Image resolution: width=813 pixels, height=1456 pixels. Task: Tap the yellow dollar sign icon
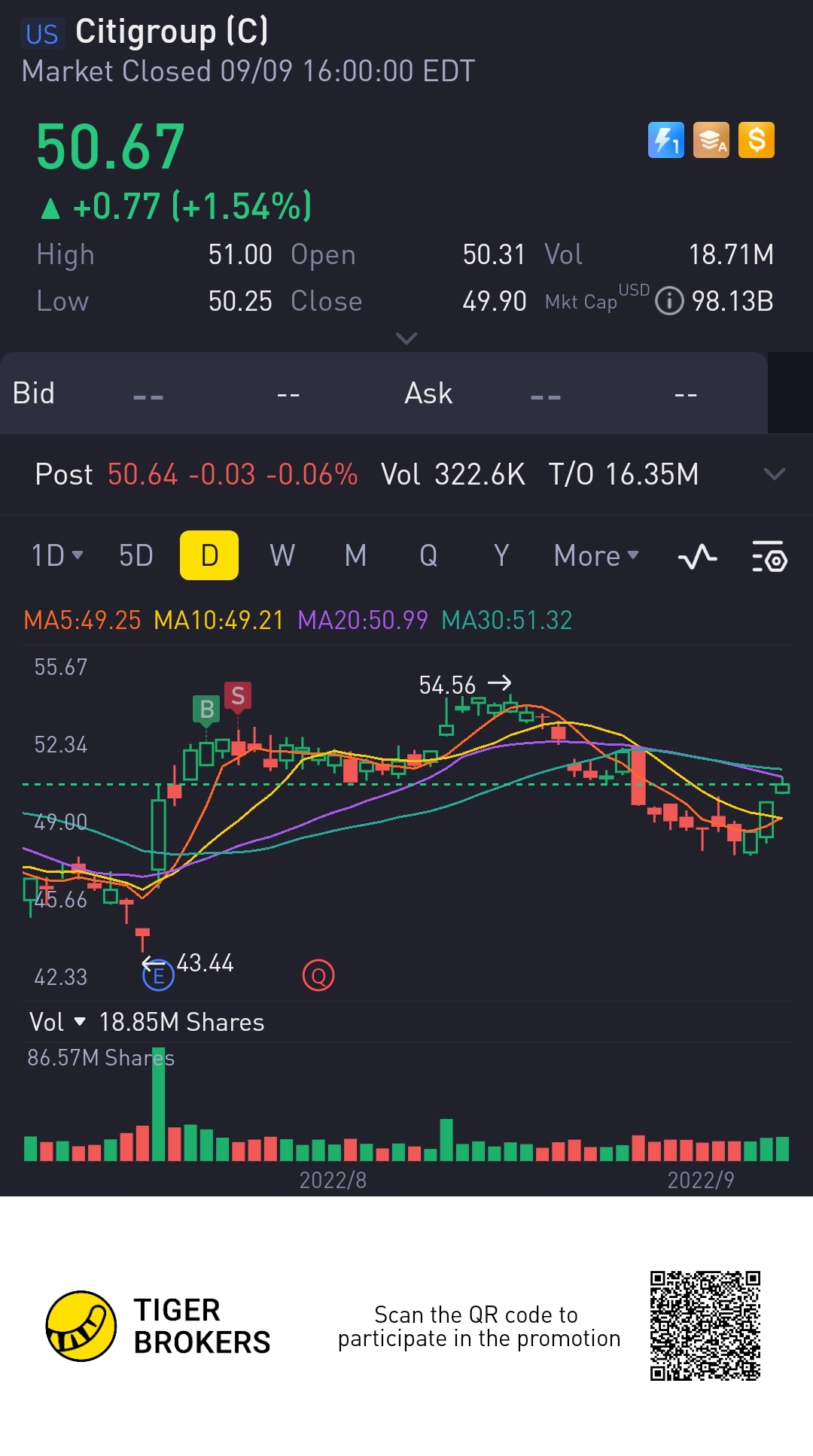pyautogui.click(x=757, y=140)
